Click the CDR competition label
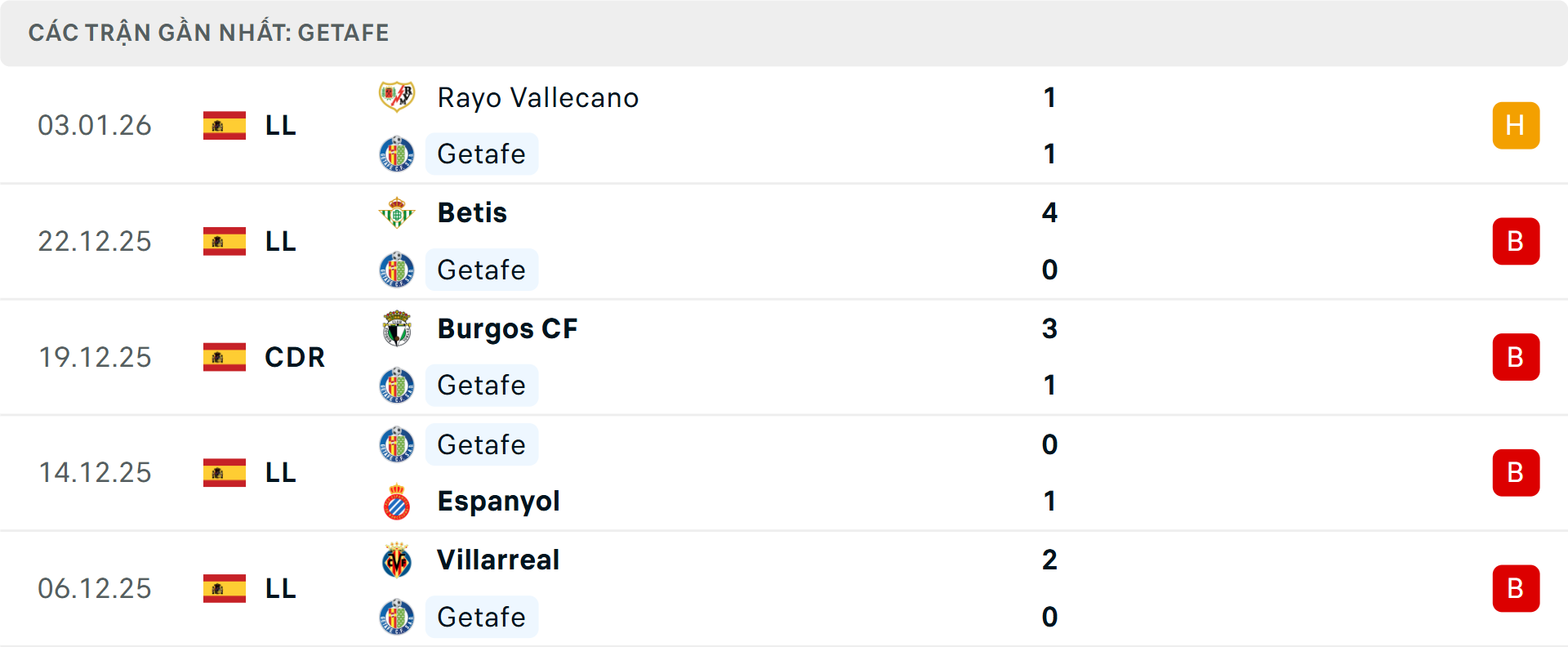 tap(295, 357)
